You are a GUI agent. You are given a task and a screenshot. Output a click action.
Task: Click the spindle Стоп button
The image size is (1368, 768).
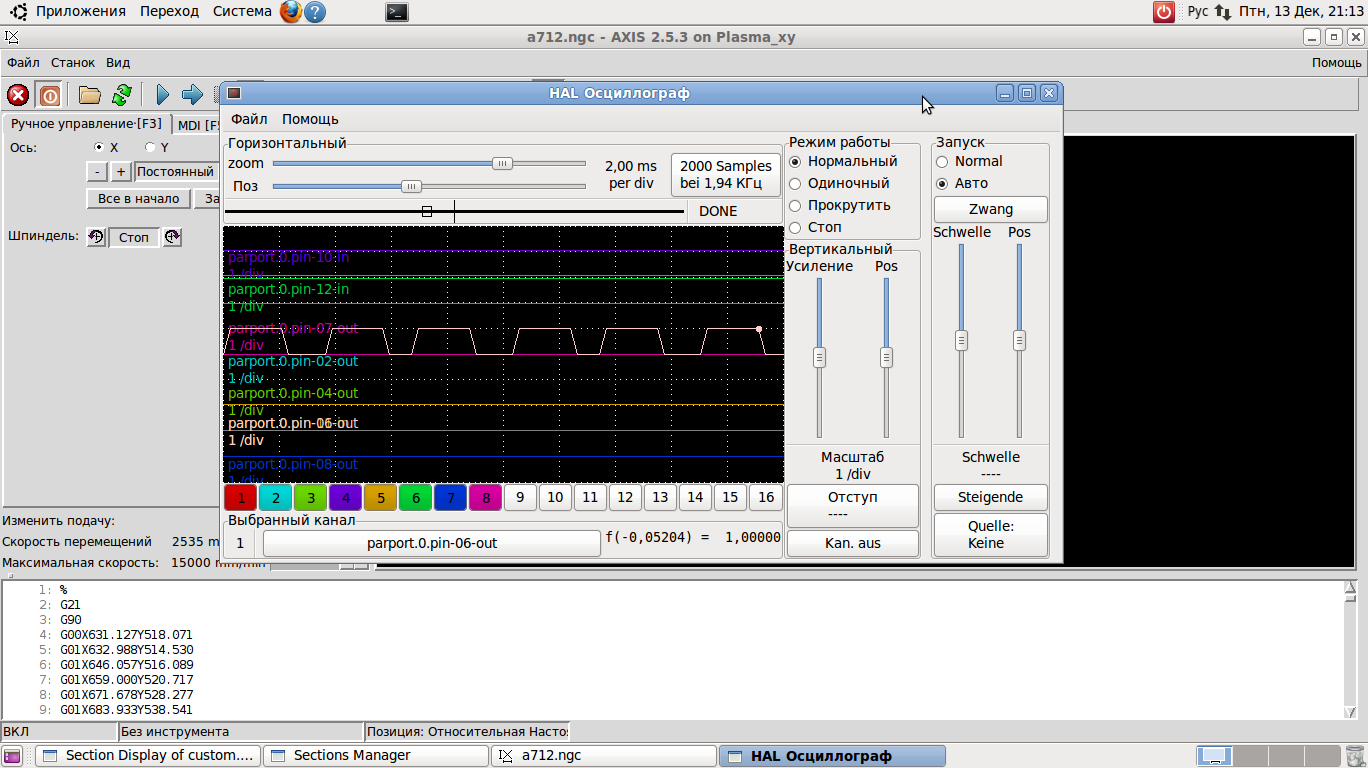point(134,237)
